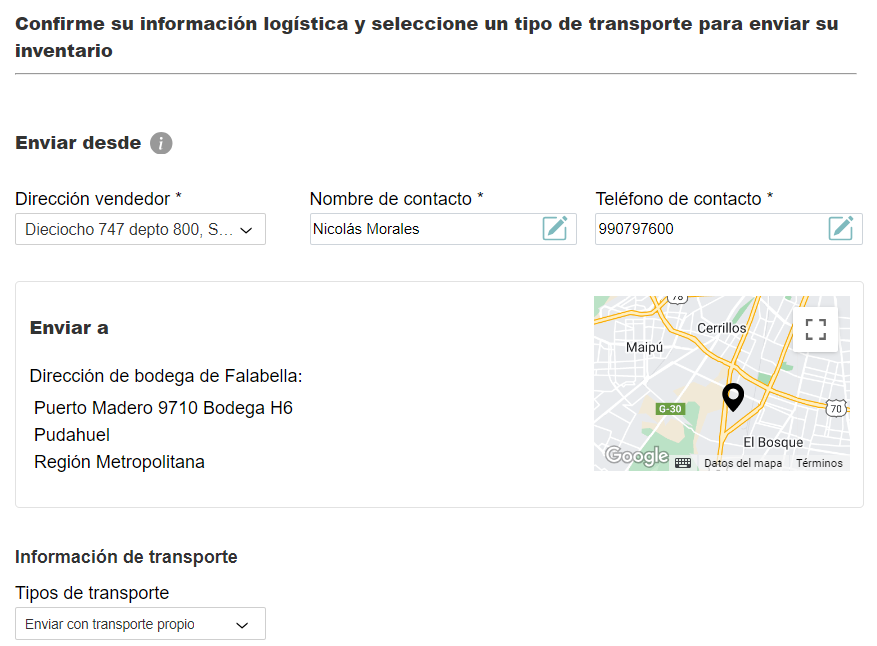Click the Pudahuel address line
This screenshot has height=646, width=877.
tap(72, 435)
